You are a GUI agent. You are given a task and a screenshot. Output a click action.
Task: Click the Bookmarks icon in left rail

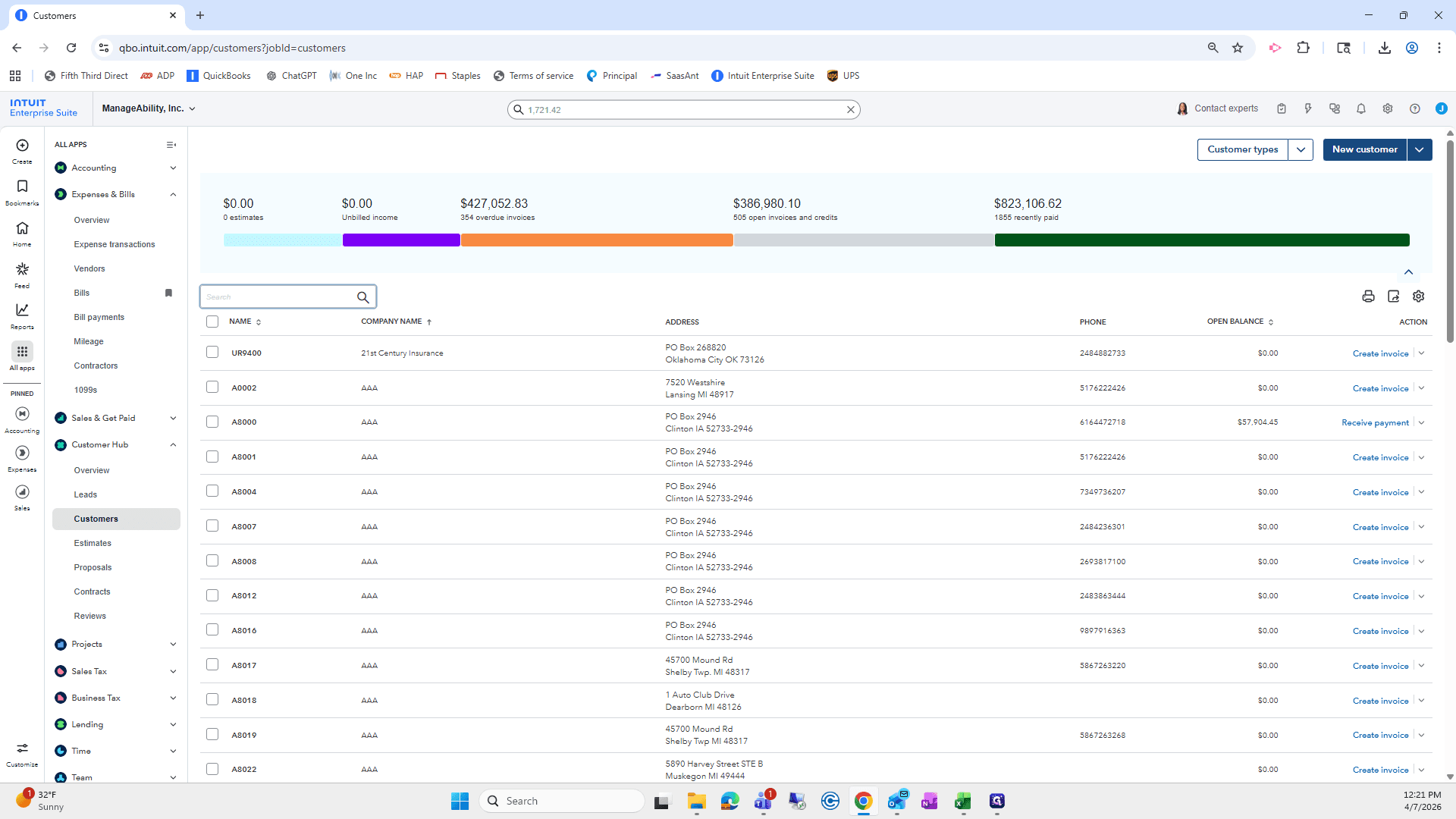point(22,192)
